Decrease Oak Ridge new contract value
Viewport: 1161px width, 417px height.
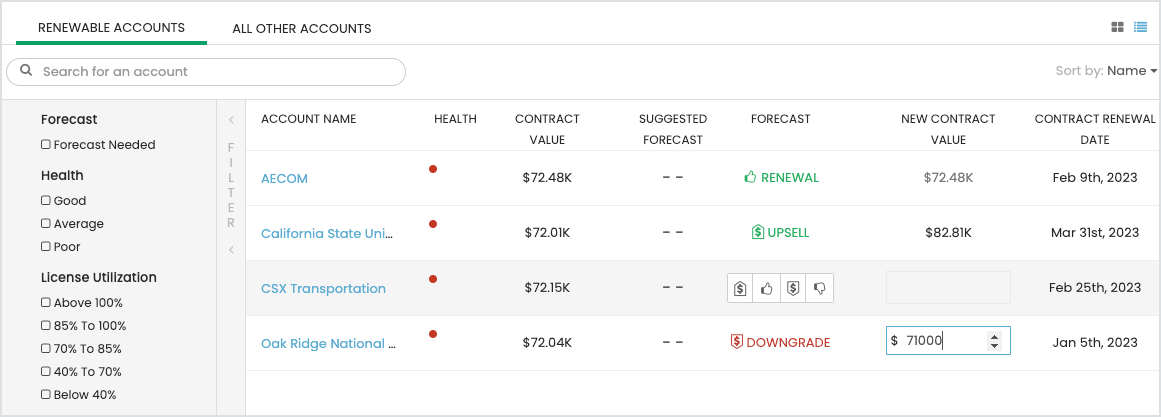pyautogui.click(x=994, y=346)
